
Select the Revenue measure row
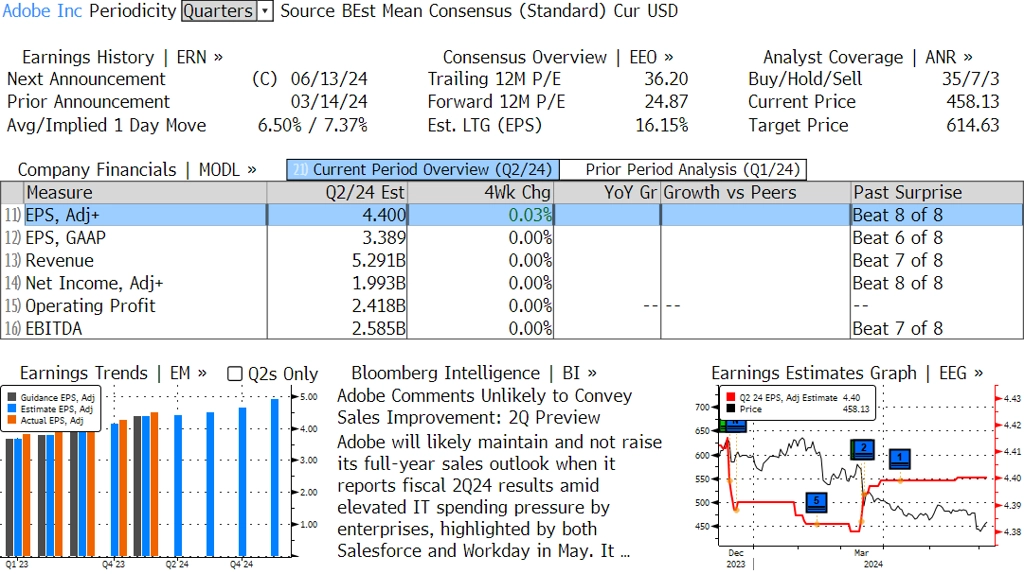512,261
